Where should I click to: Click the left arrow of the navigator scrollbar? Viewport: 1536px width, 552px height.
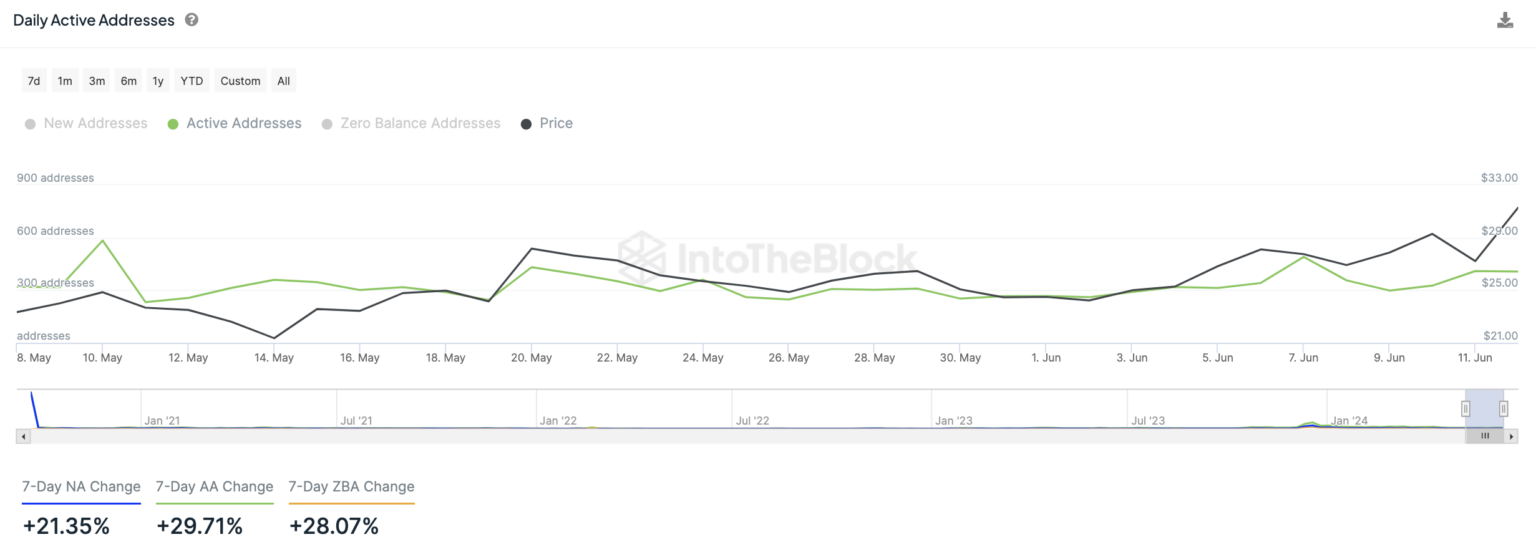(22, 436)
